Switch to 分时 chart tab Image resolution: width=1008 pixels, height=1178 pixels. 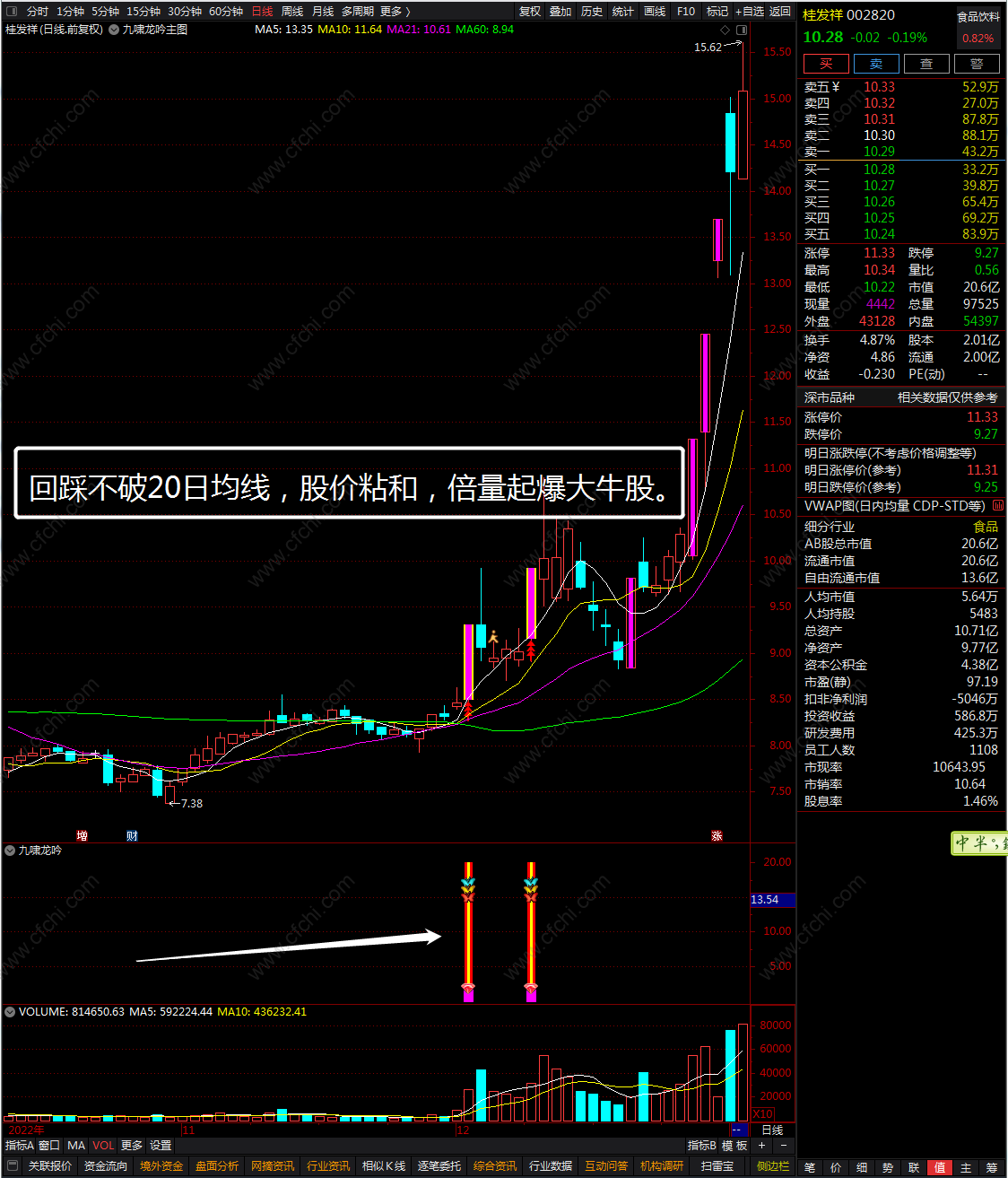[38, 12]
